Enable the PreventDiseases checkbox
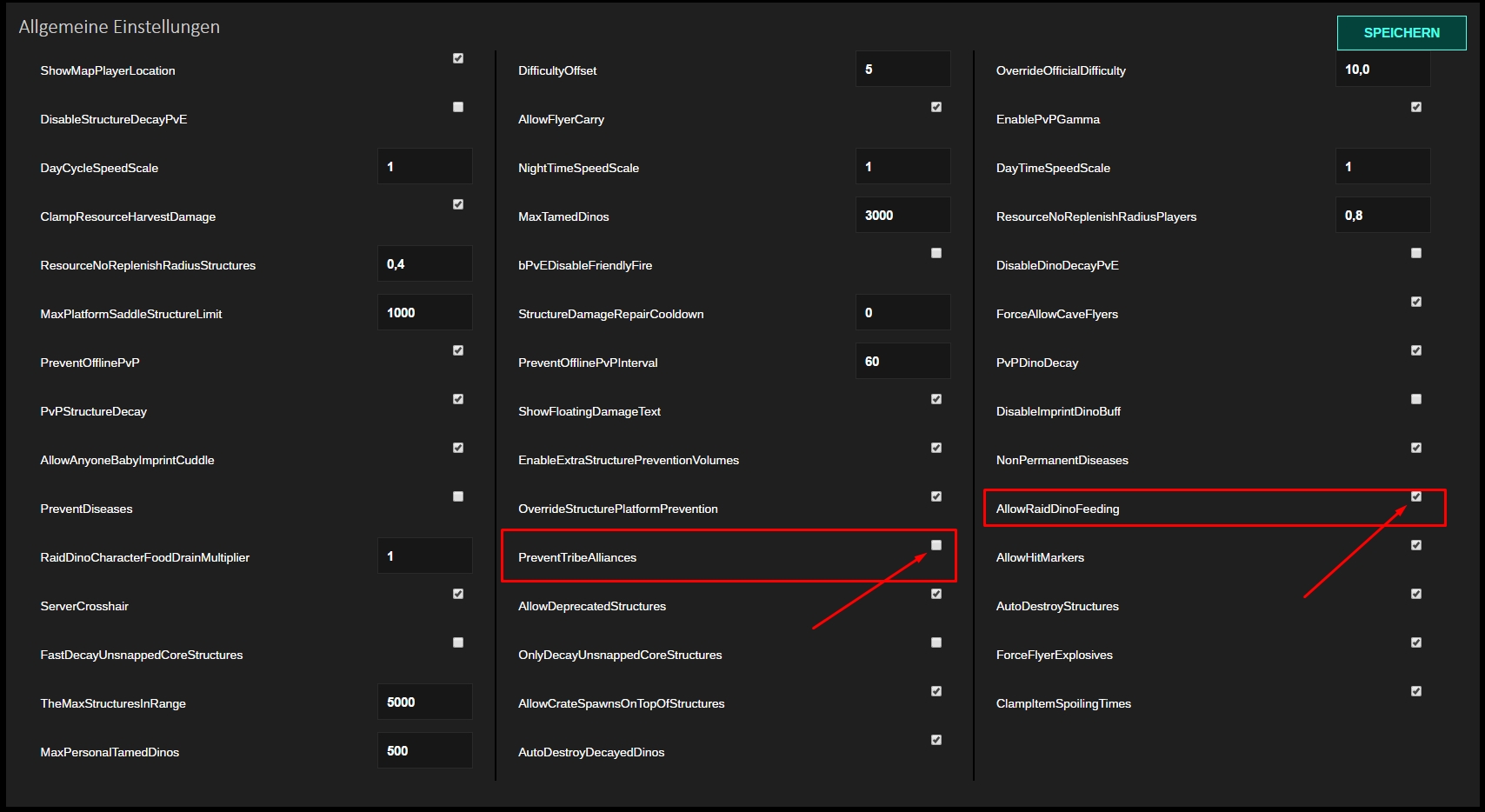This screenshot has height=812, width=1485. [x=458, y=496]
